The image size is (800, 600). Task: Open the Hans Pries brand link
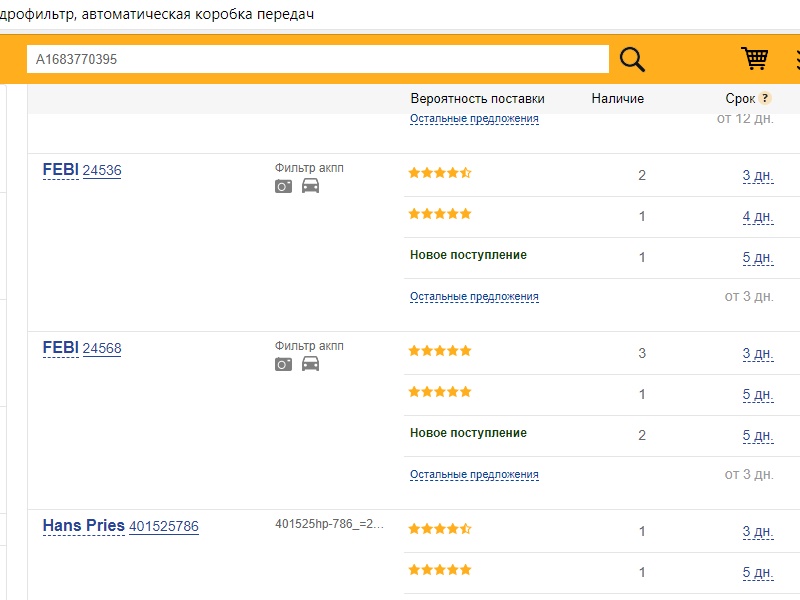point(84,526)
